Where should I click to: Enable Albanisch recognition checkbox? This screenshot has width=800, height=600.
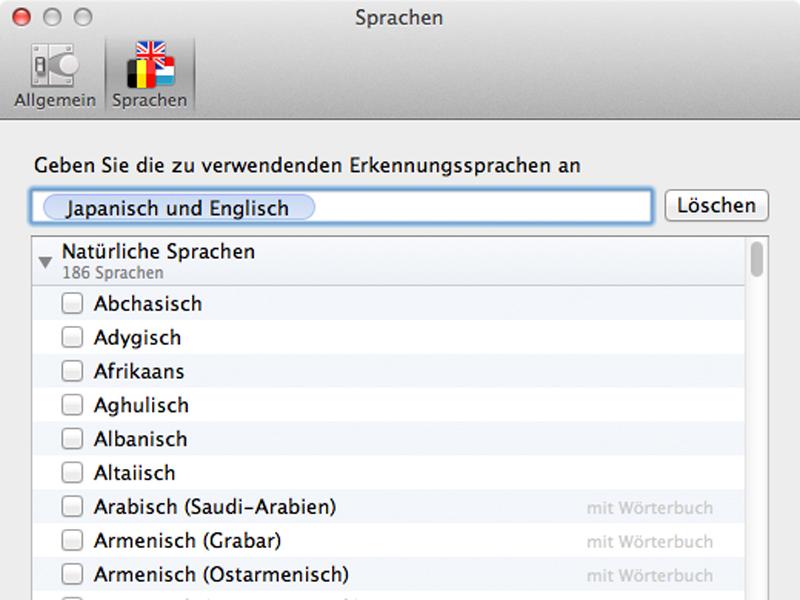pos(72,439)
